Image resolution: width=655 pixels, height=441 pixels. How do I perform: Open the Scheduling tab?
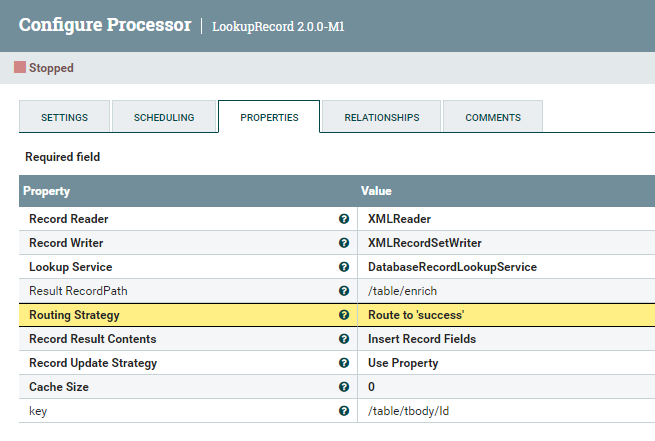(164, 117)
